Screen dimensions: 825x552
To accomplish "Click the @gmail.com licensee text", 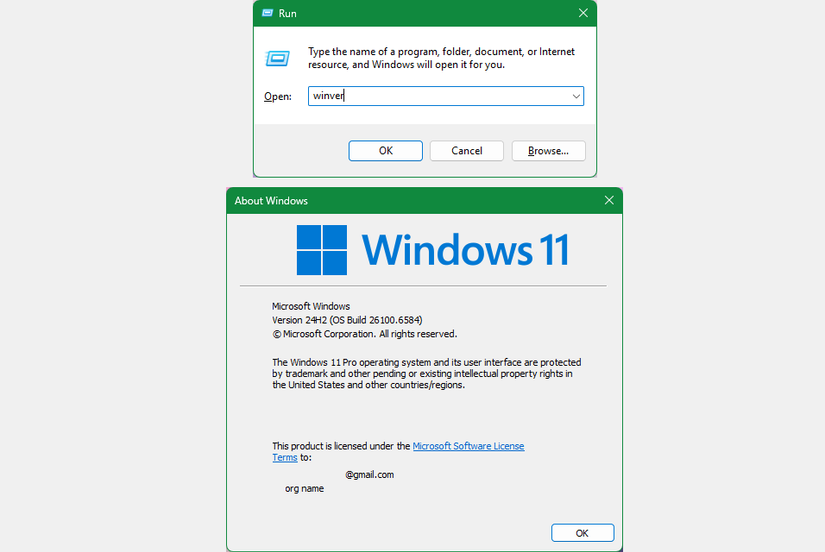I will [x=369, y=475].
